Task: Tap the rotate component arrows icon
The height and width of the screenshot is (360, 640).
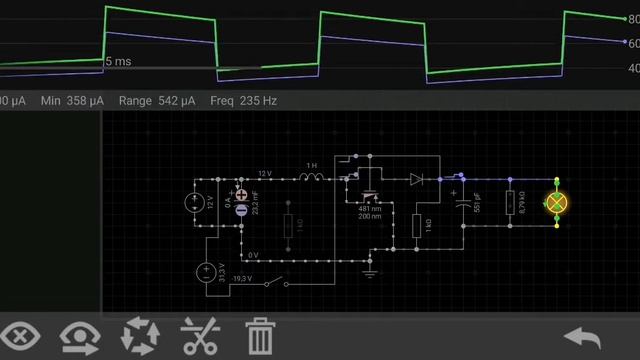Action: click(140, 336)
